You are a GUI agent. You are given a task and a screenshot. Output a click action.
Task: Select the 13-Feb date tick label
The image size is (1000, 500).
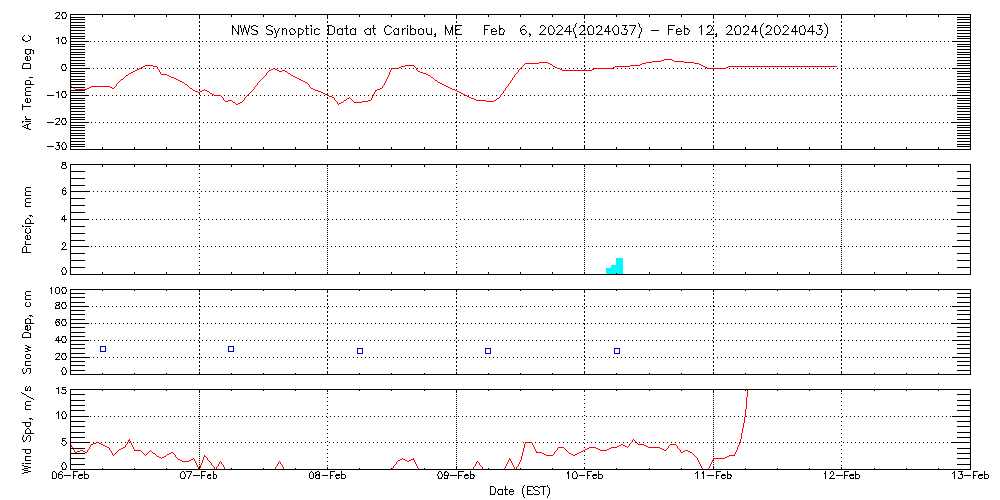[x=970, y=477]
